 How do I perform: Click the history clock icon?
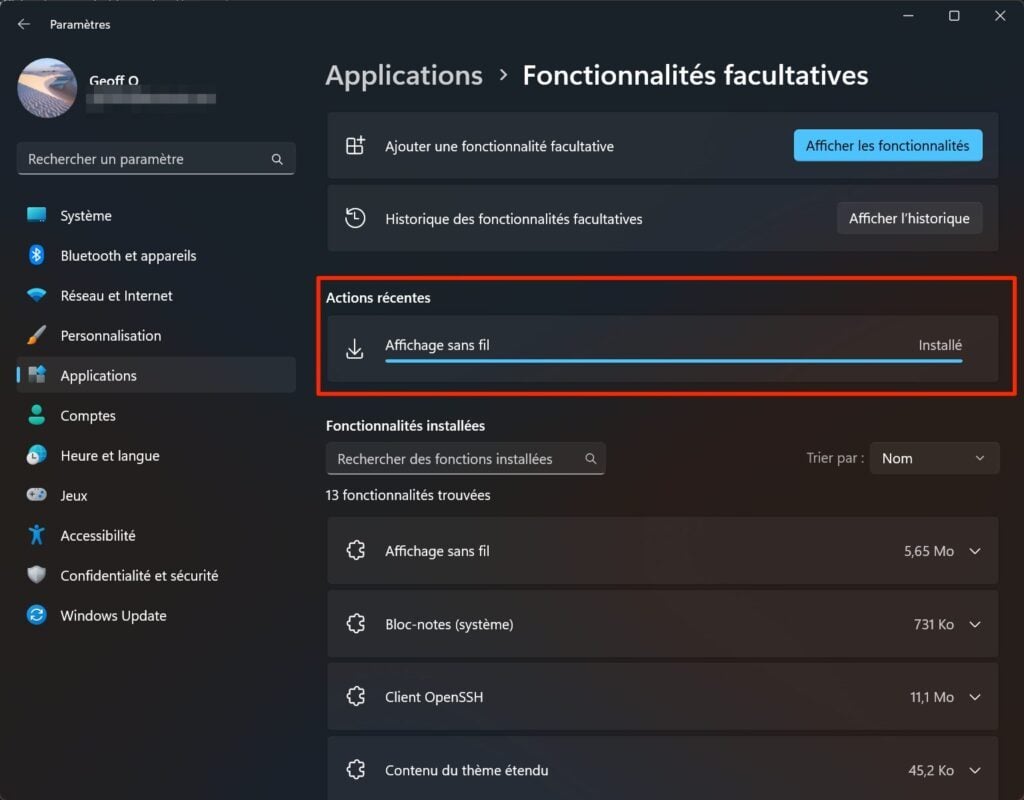355,218
